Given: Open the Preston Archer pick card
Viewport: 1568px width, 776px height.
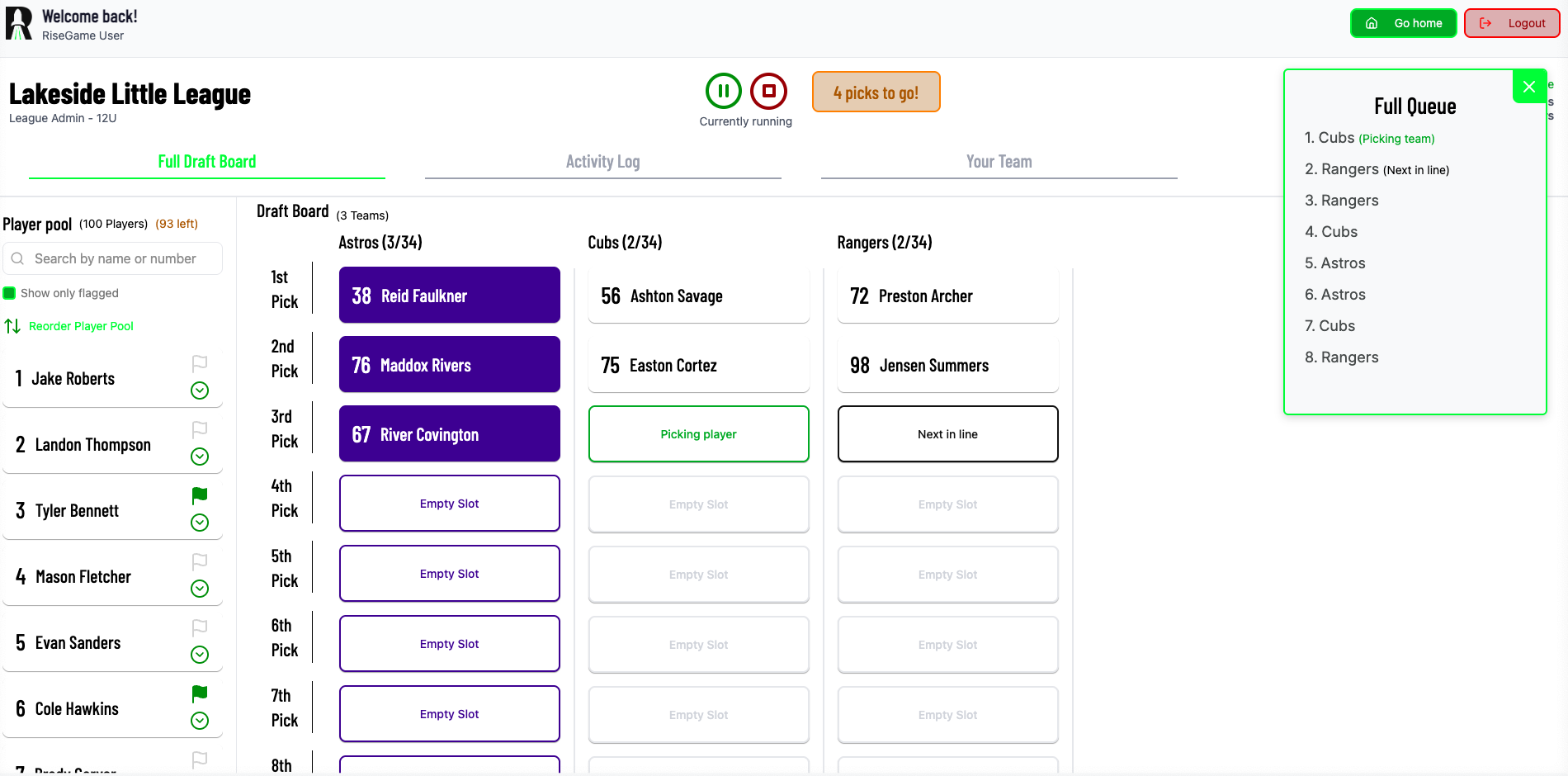Looking at the screenshot, I should pos(948,295).
